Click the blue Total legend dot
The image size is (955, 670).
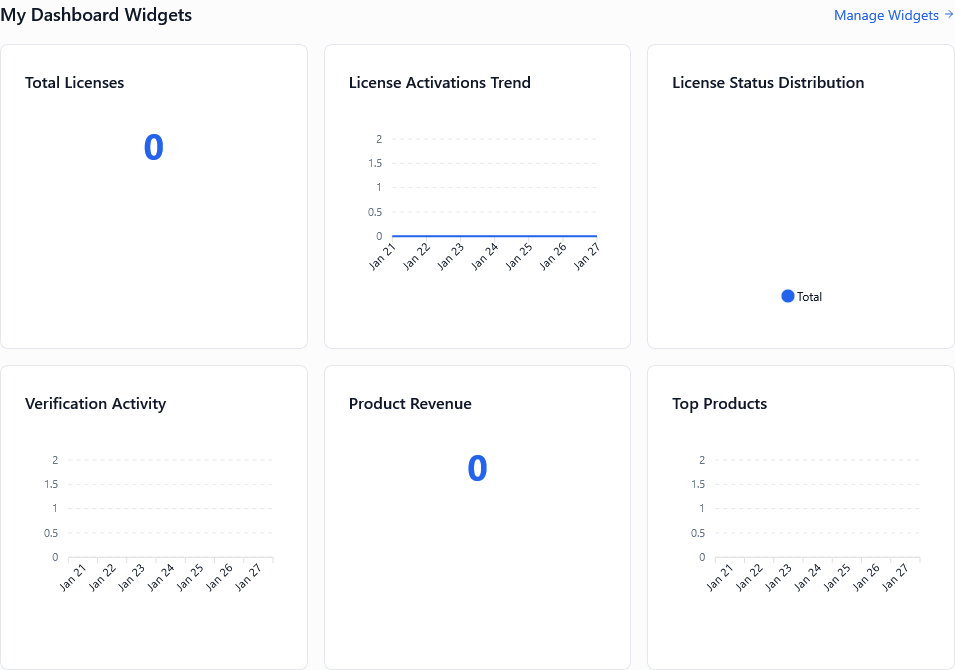[787, 296]
